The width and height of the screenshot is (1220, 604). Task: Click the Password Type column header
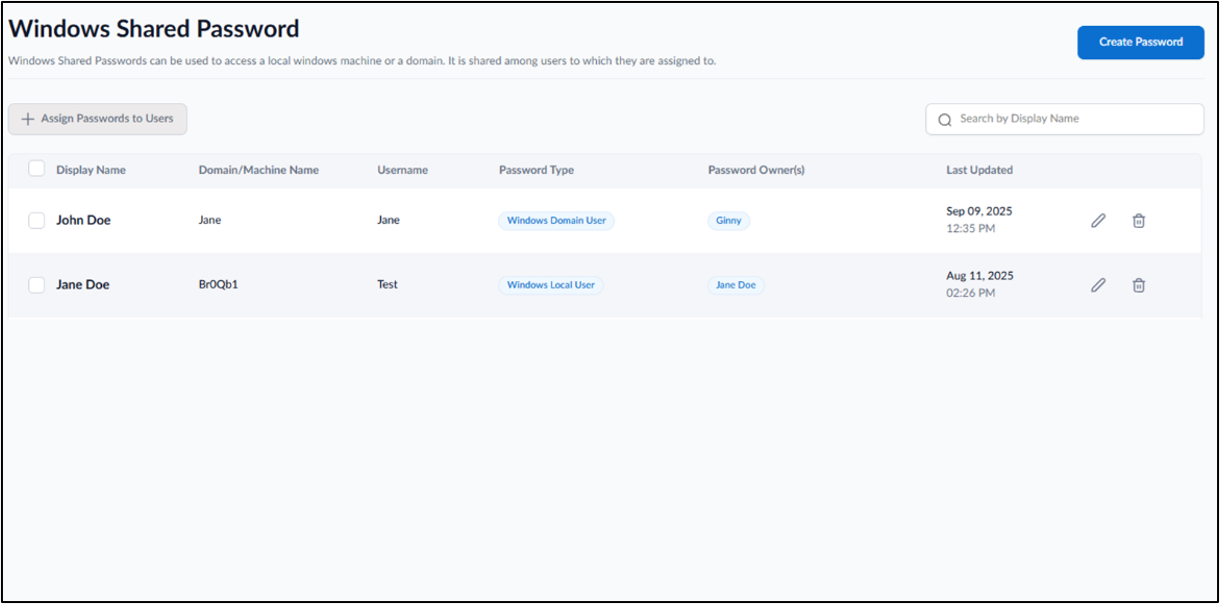pyautogui.click(x=537, y=170)
